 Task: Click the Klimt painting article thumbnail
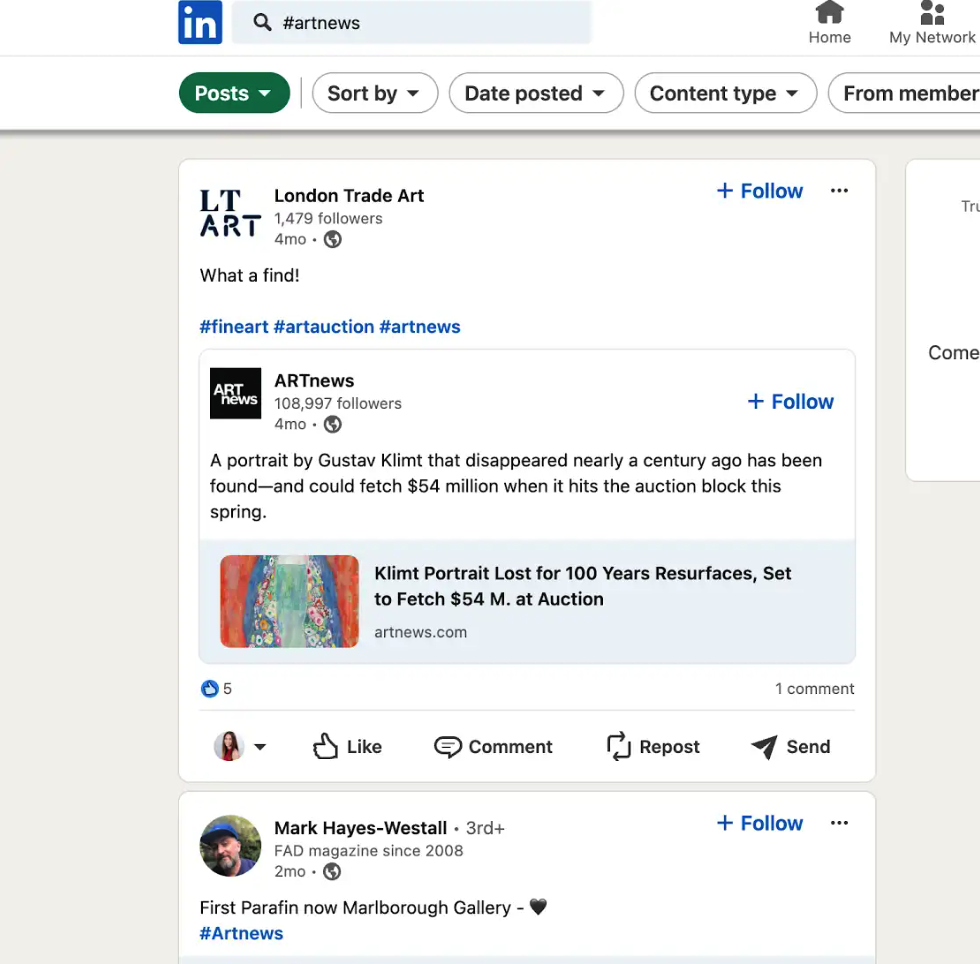coord(289,601)
